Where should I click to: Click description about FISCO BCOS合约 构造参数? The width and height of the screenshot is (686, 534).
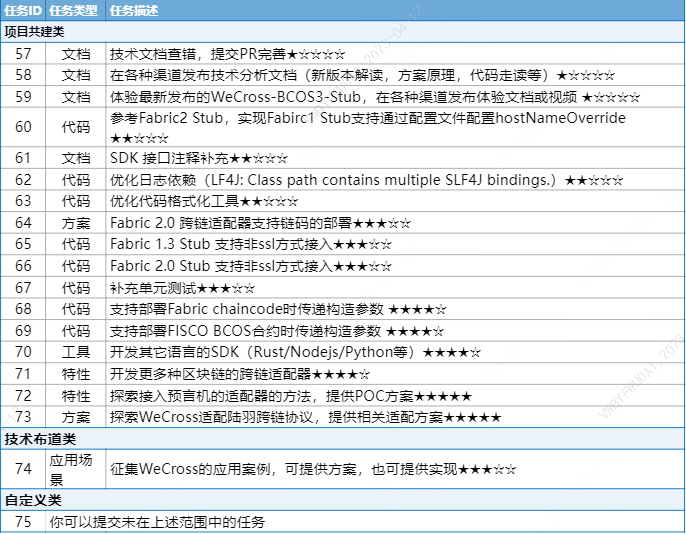tap(276, 331)
